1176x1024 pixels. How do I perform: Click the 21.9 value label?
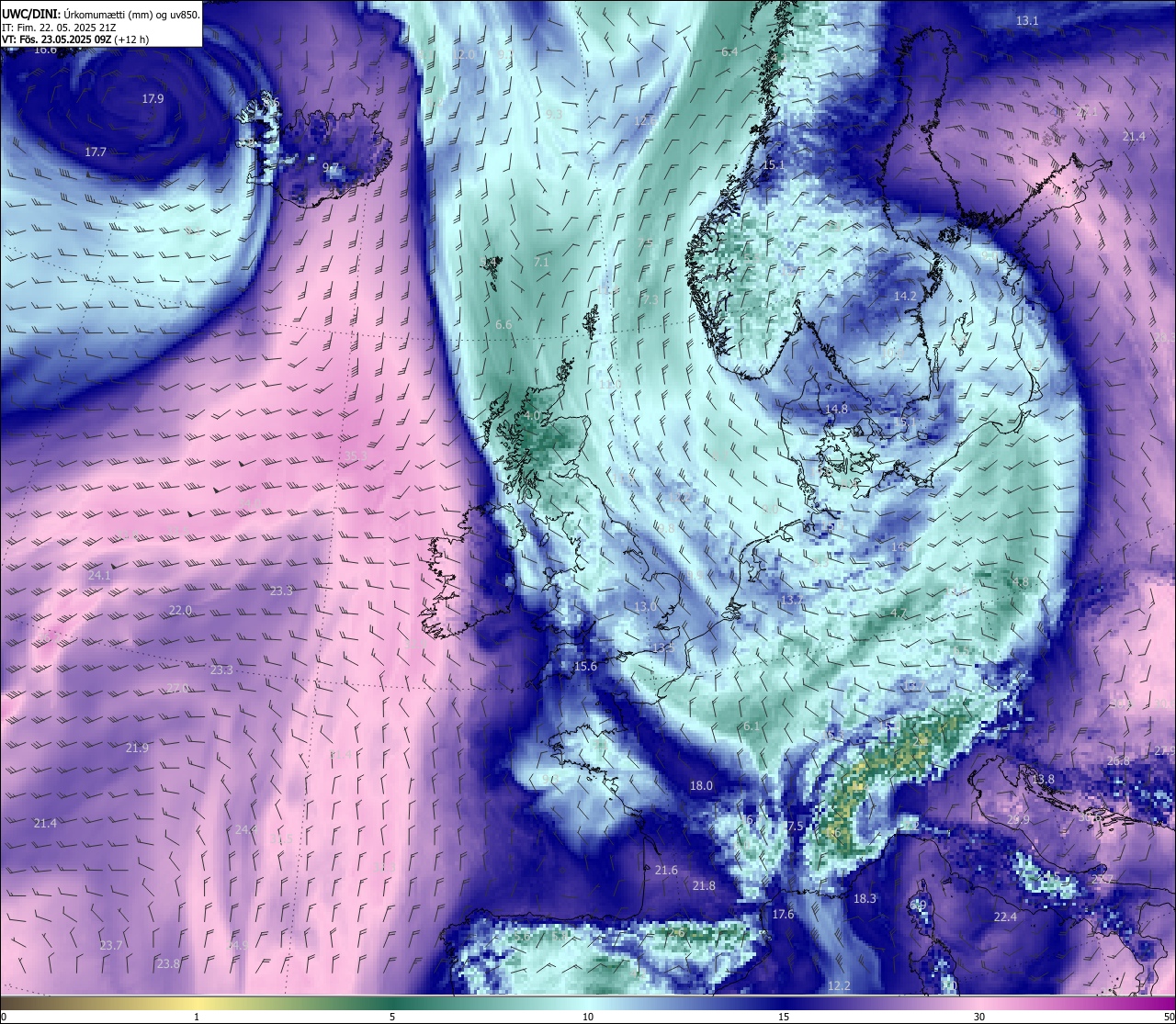point(137,748)
